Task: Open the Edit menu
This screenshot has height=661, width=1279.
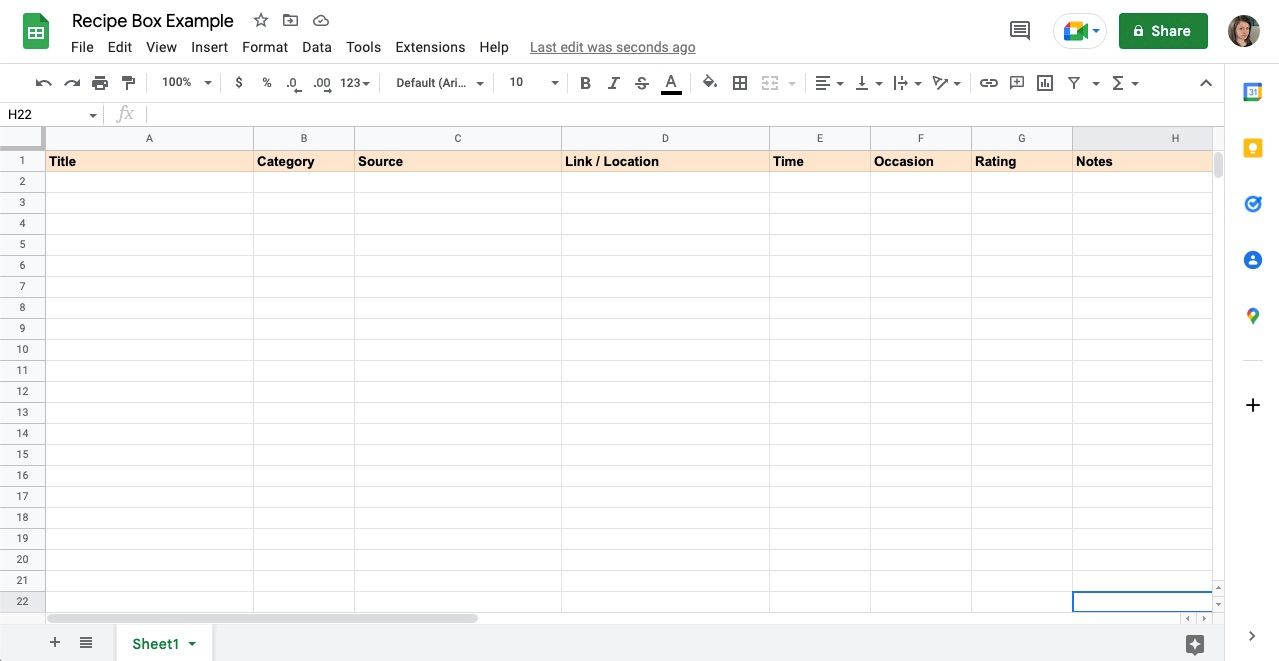Action: (120, 47)
